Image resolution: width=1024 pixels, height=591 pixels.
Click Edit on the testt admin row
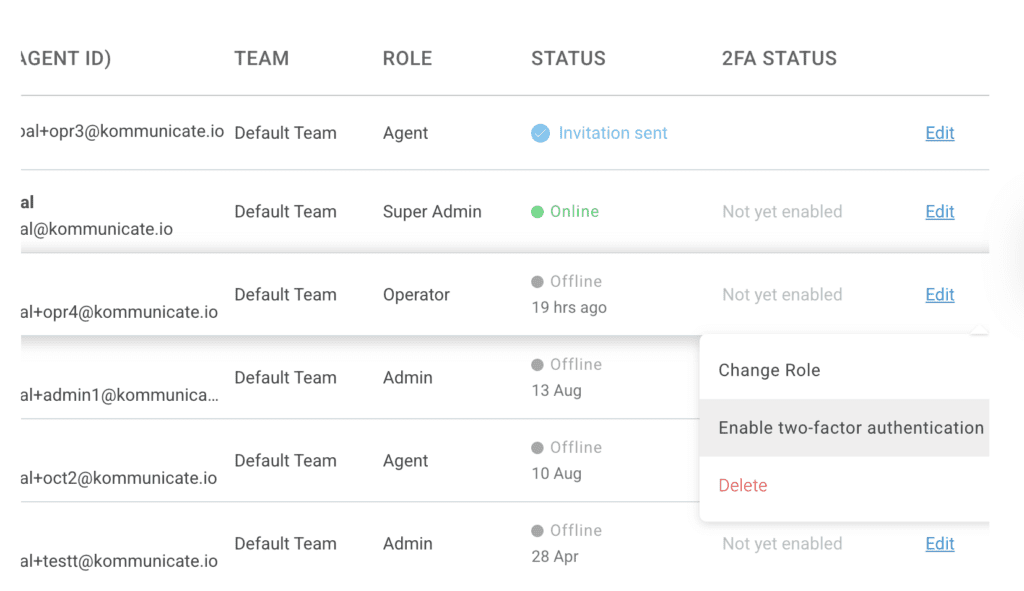(939, 543)
